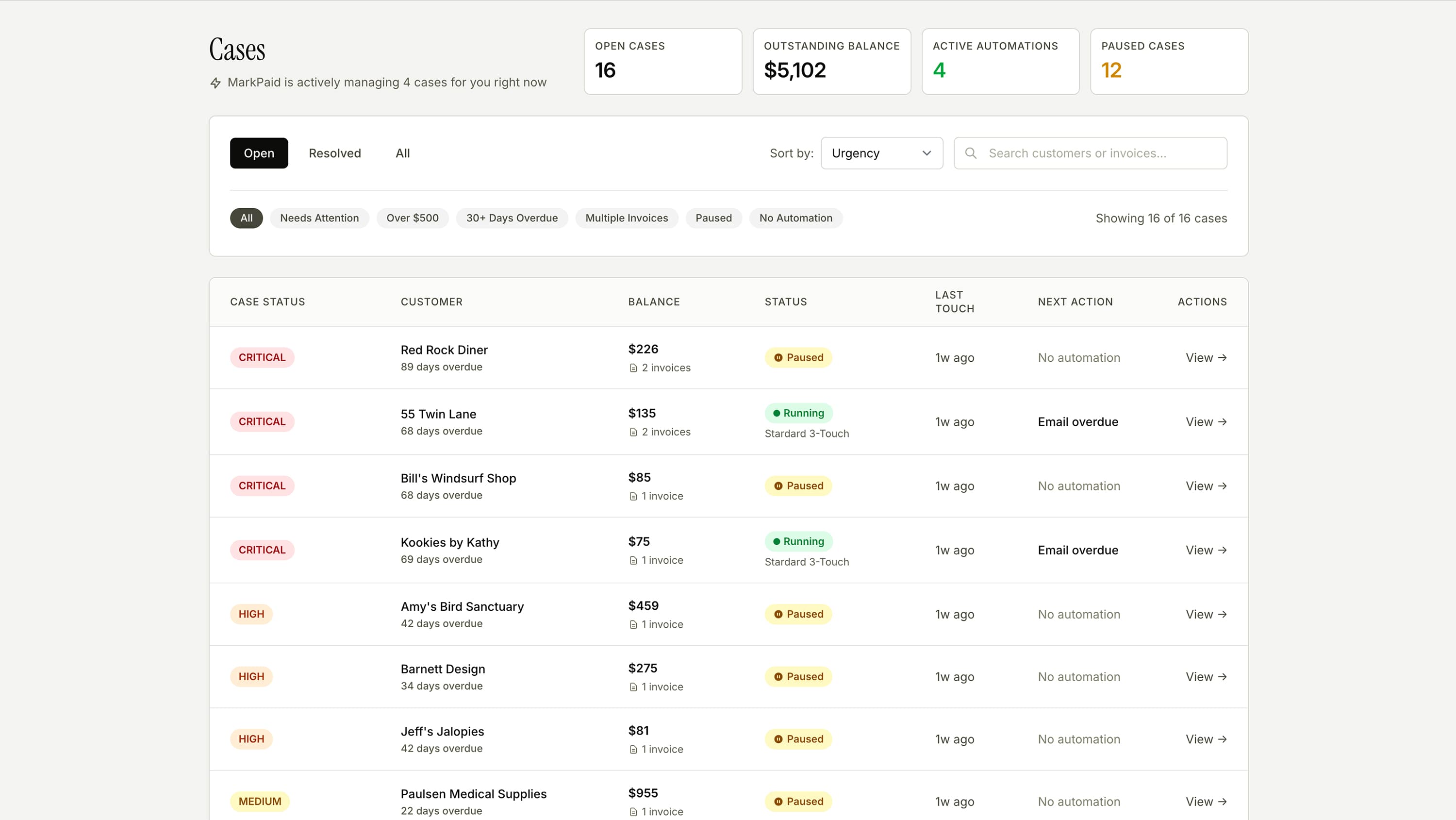Click the lightning bolt icon beside MarkPaid message
Image resolution: width=1456 pixels, height=820 pixels.
point(215,83)
